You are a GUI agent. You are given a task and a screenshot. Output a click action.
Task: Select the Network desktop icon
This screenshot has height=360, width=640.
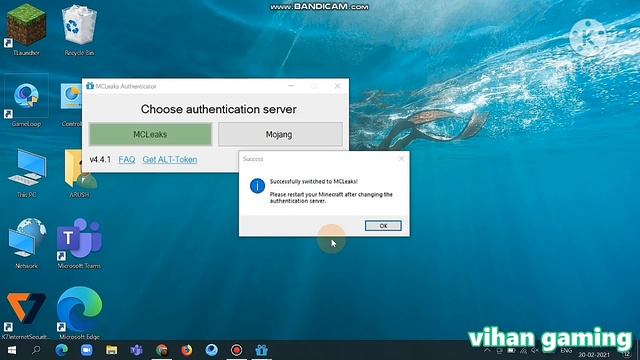click(26, 243)
